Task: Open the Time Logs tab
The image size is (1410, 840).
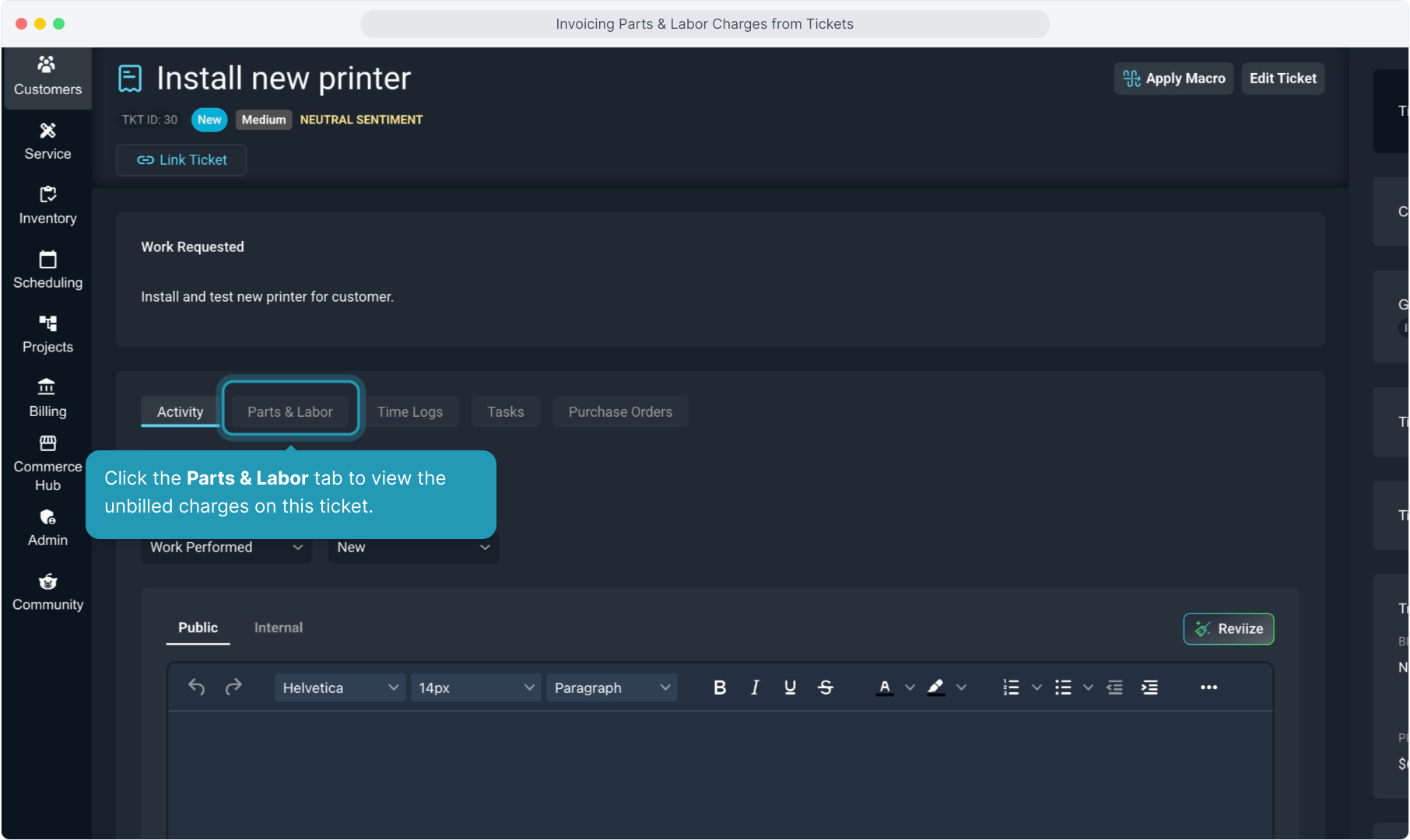Action: (x=409, y=411)
